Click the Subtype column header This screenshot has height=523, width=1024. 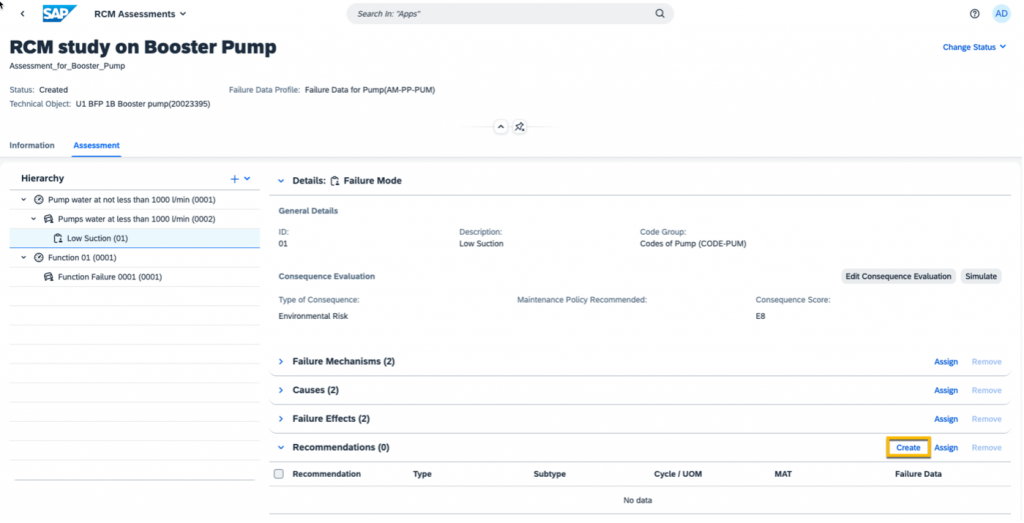(549, 474)
